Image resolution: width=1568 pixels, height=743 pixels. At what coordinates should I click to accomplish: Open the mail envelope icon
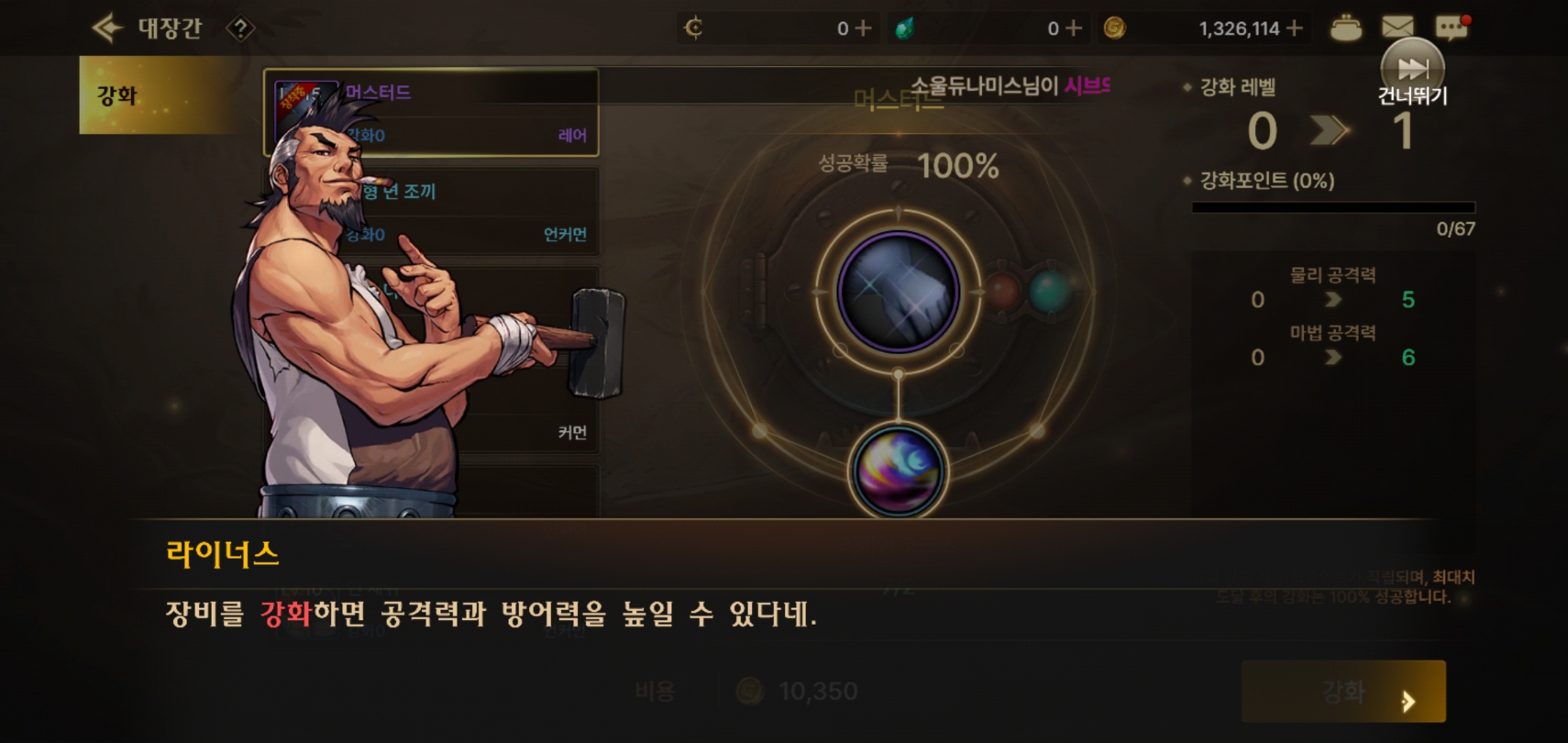pos(1397,28)
